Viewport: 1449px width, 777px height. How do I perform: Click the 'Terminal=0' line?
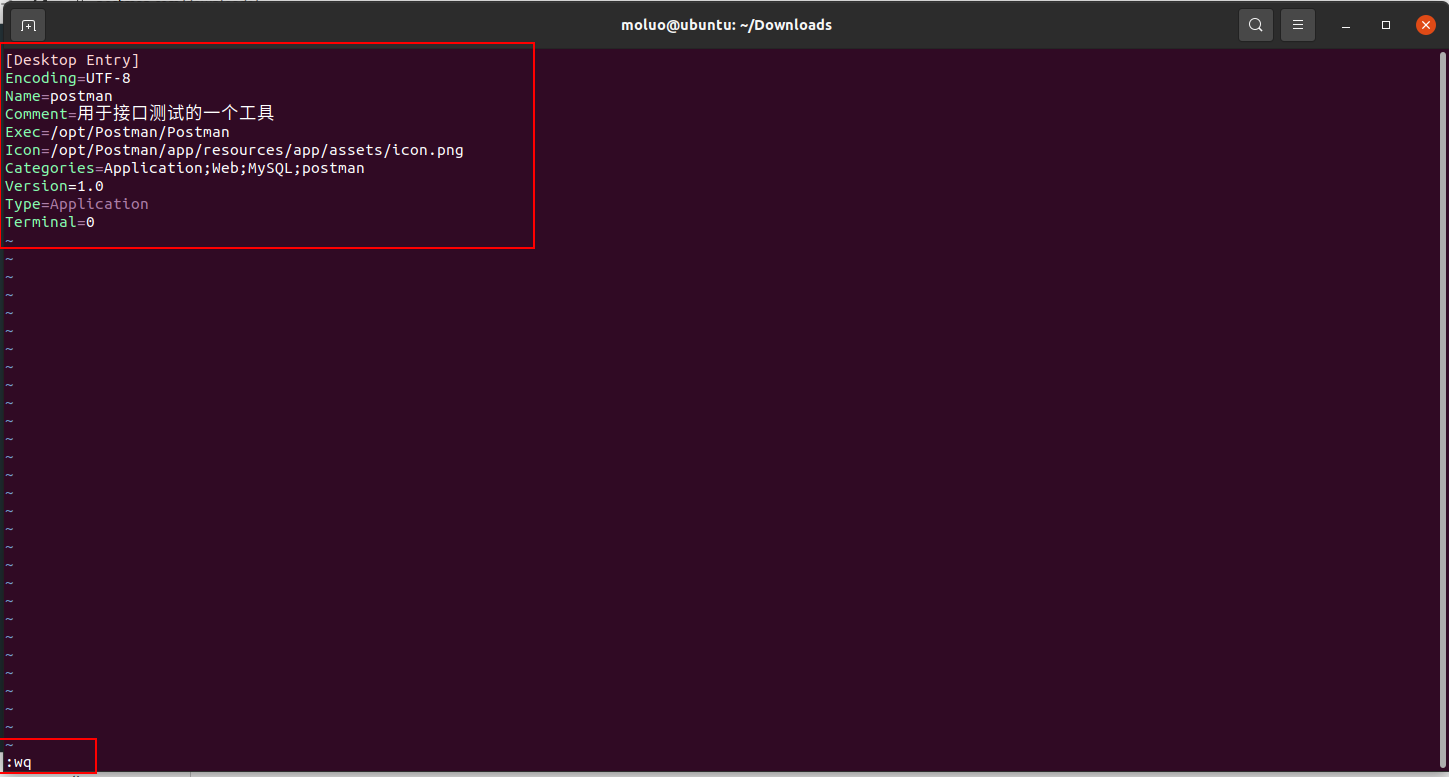tap(50, 222)
